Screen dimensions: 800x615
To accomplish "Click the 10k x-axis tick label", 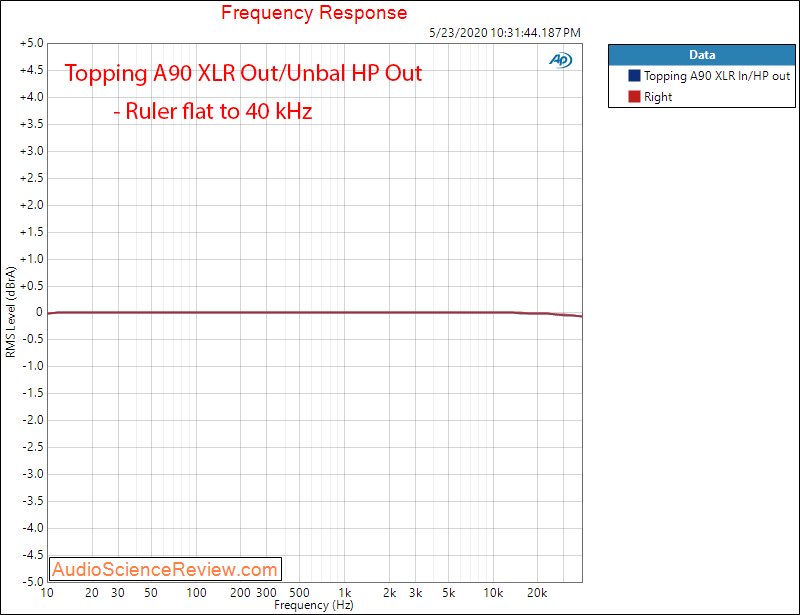I will 493,593.
